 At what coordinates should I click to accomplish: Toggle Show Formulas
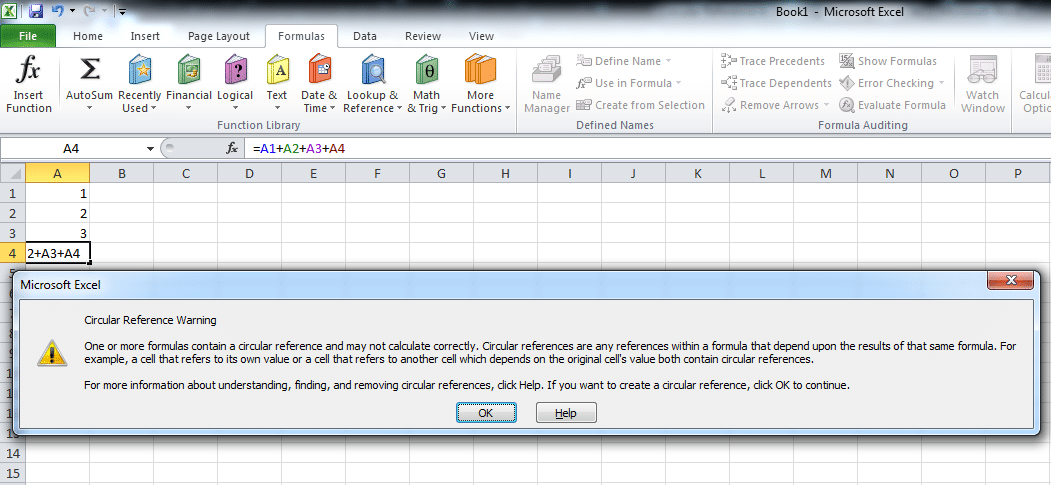point(888,61)
